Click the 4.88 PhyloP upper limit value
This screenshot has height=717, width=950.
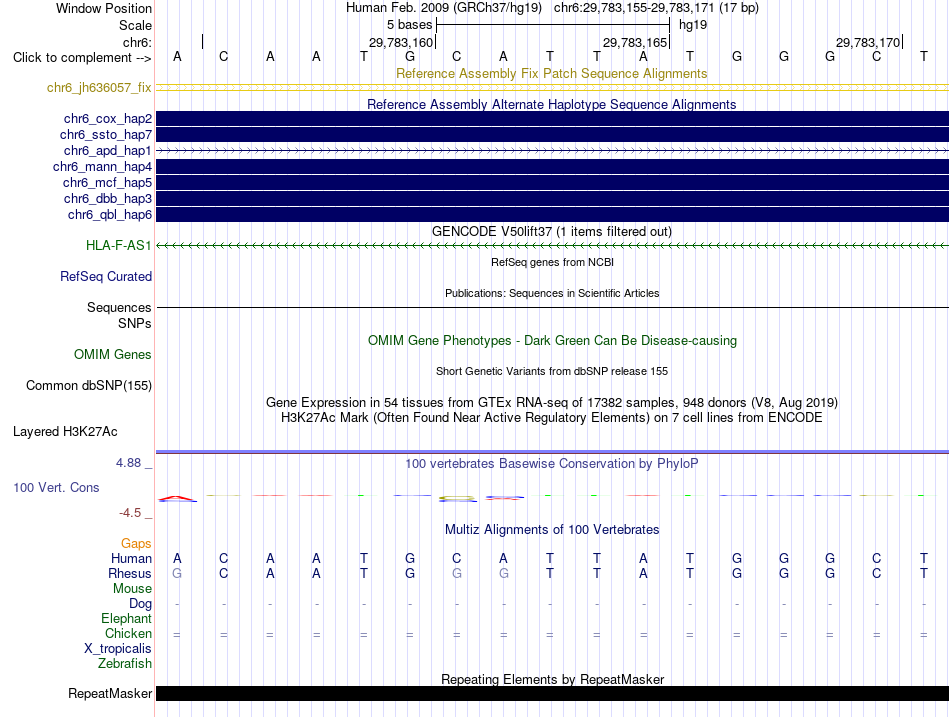(x=128, y=463)
